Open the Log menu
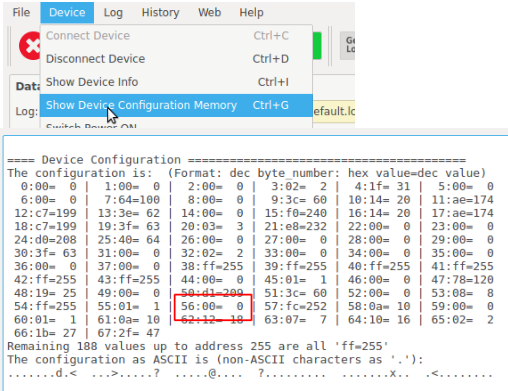The image size is (508, 391). pos(113,12)
